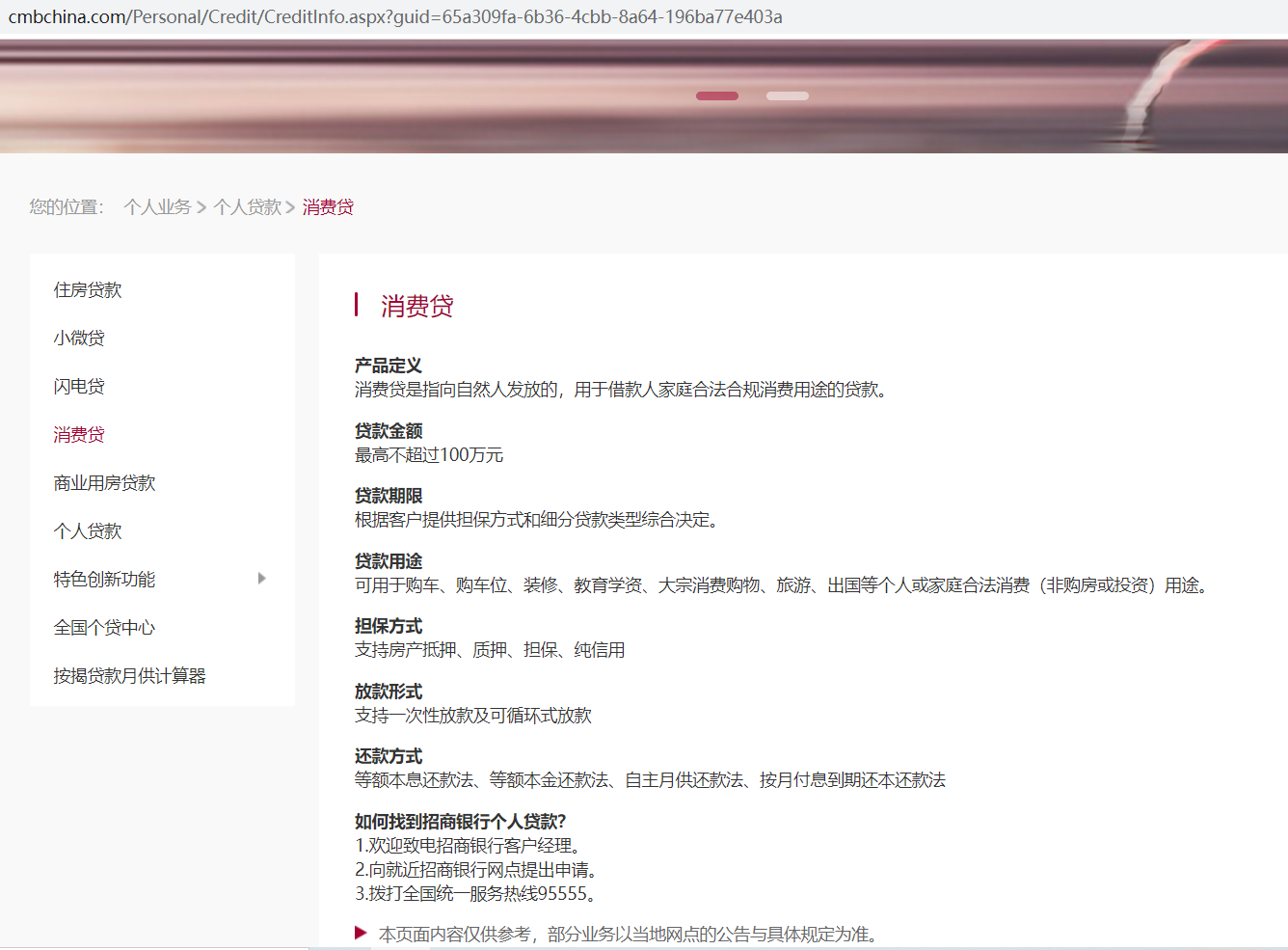Select the second carousel indicator dot

click(x=787, y=95)
